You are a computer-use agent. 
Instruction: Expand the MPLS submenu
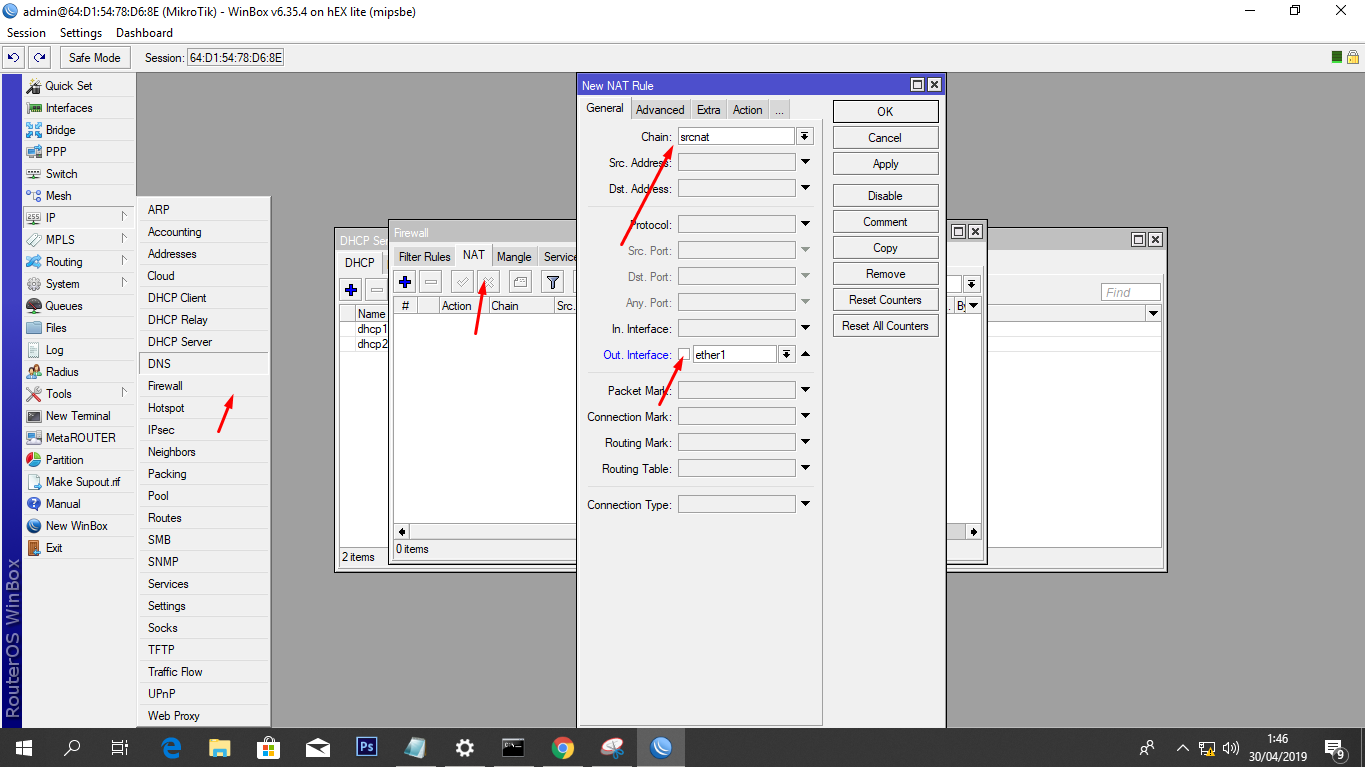pyautogui.click(x=79, y=240)
